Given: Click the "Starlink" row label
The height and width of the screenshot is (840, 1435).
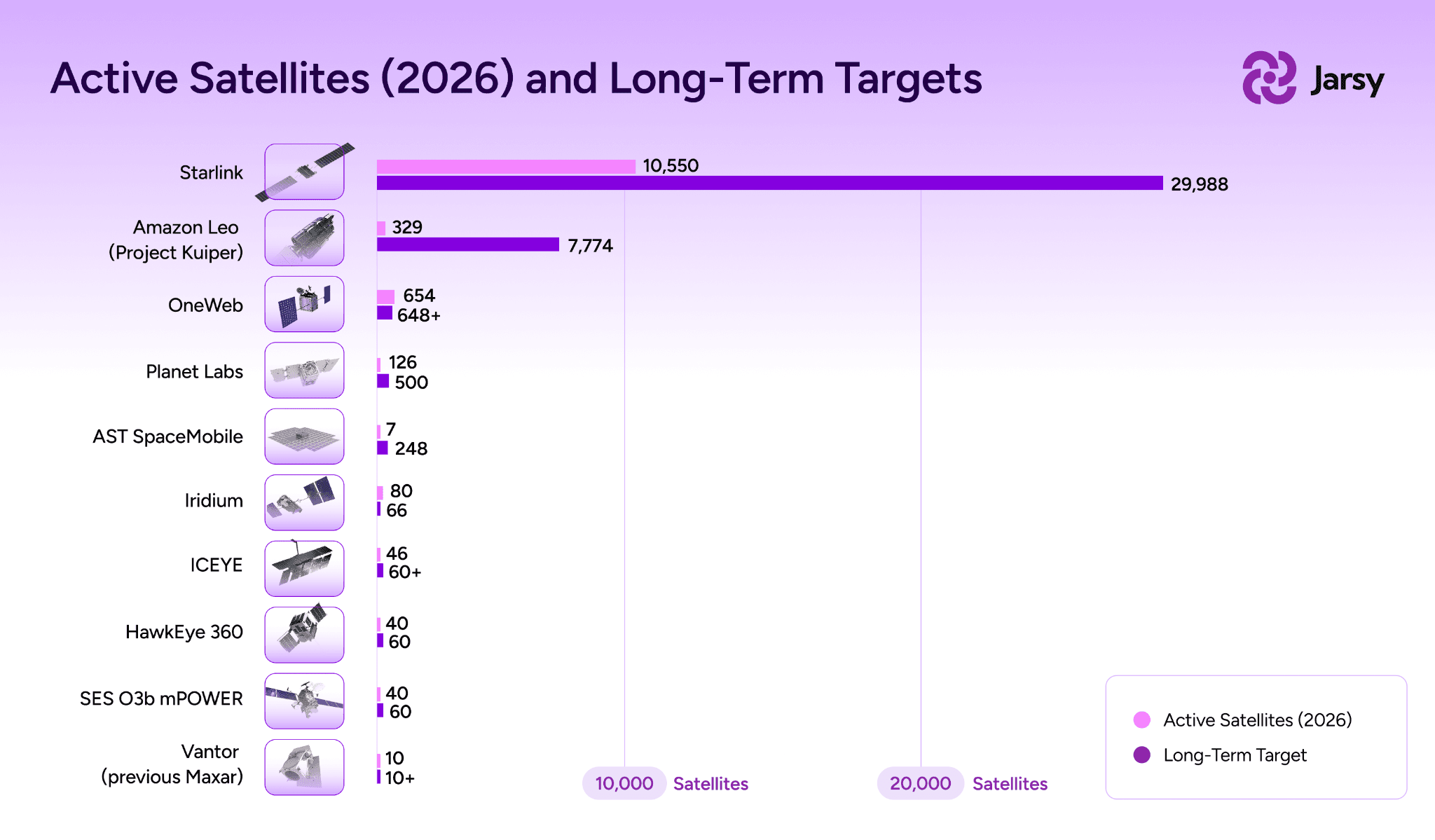Looking at the screenshot, I should click(211, 172).
